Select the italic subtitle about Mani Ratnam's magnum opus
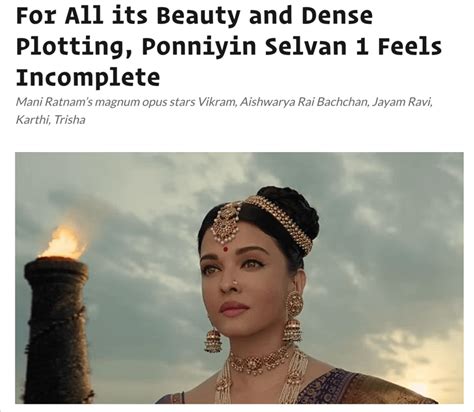 pyautogui.click(x=224, y=110)
